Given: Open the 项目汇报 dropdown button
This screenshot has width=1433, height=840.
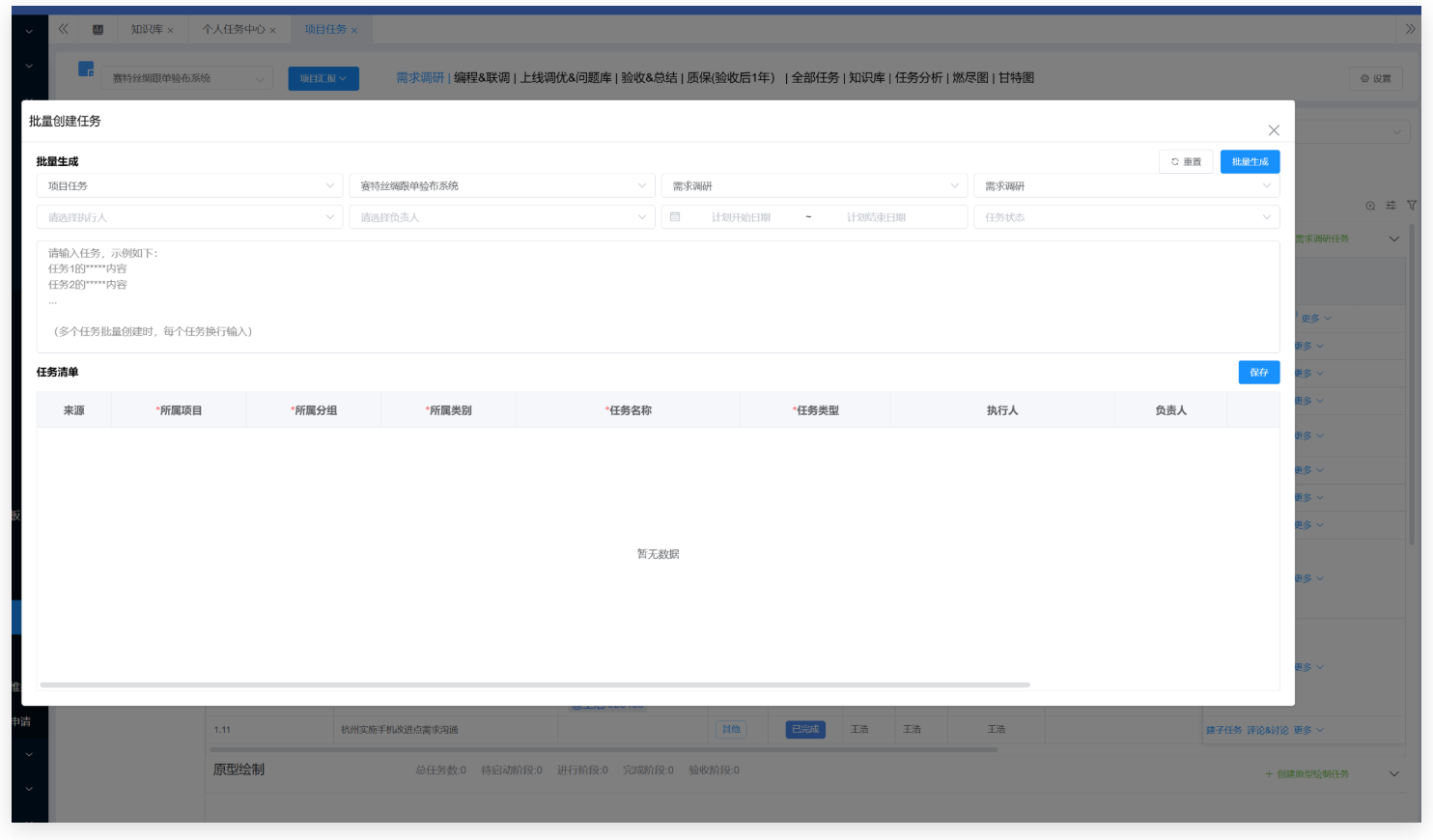Looking at the screenshot, I should coord(323,78).
